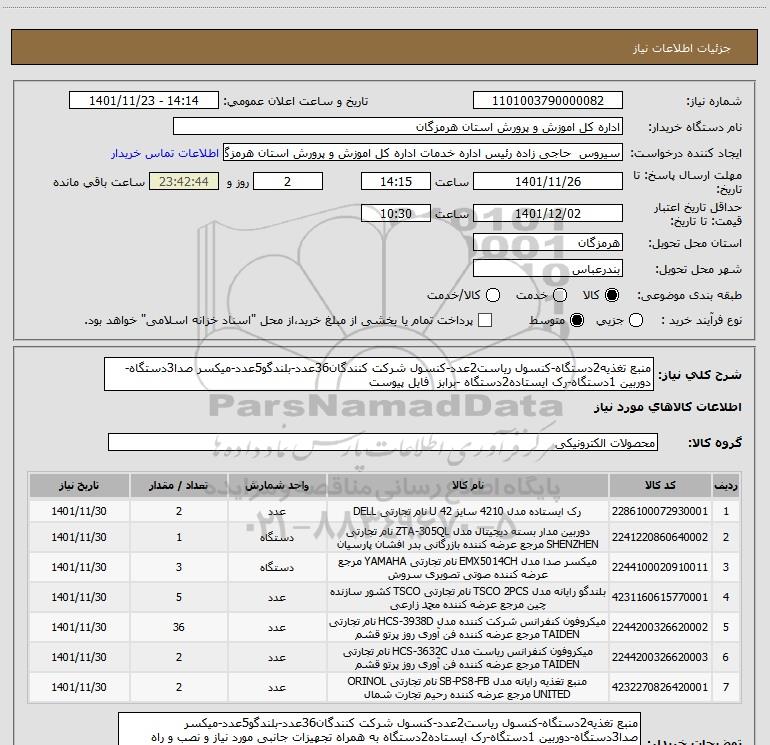Image resolution: width=770 pixels, height=745 pixels.
Task: Click the TSCO 2PCS speaker item name
Action: tap(468, 598)
